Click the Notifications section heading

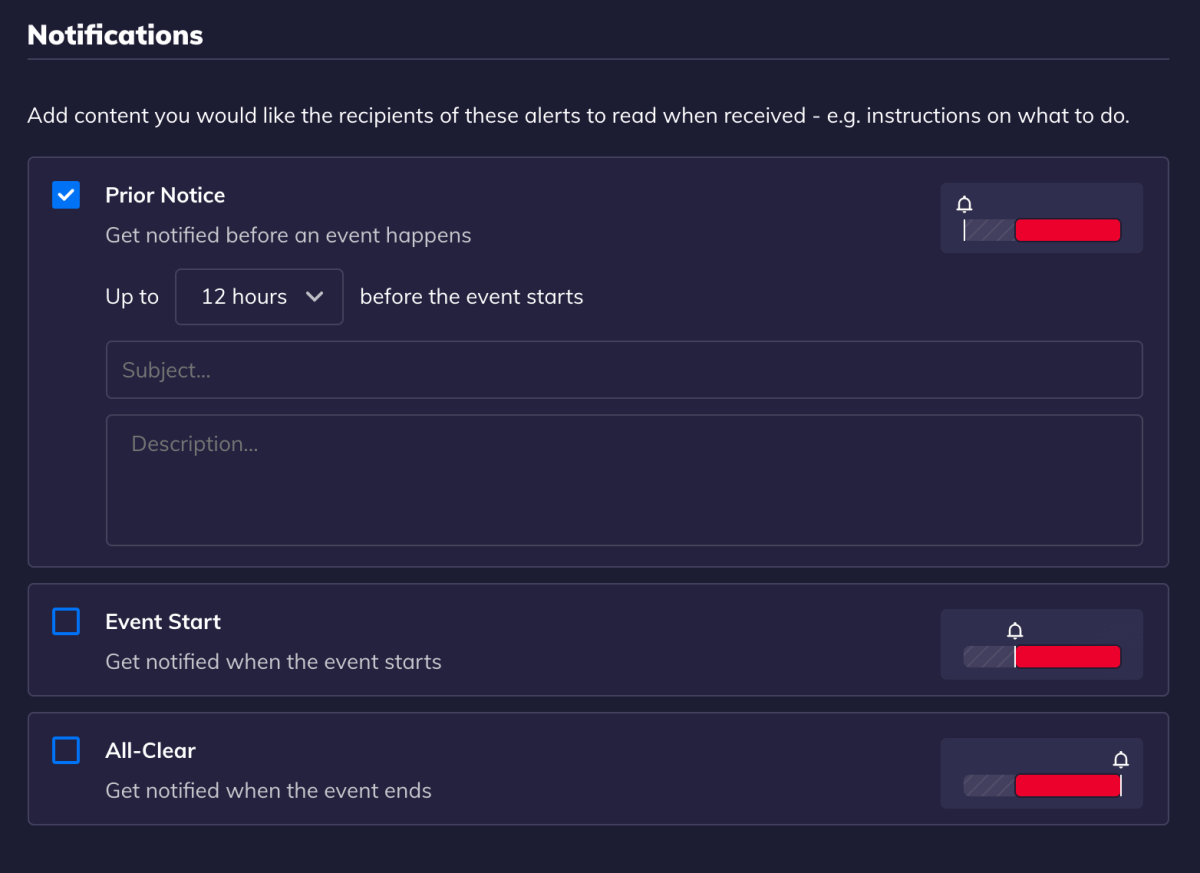tap(115, 35)
